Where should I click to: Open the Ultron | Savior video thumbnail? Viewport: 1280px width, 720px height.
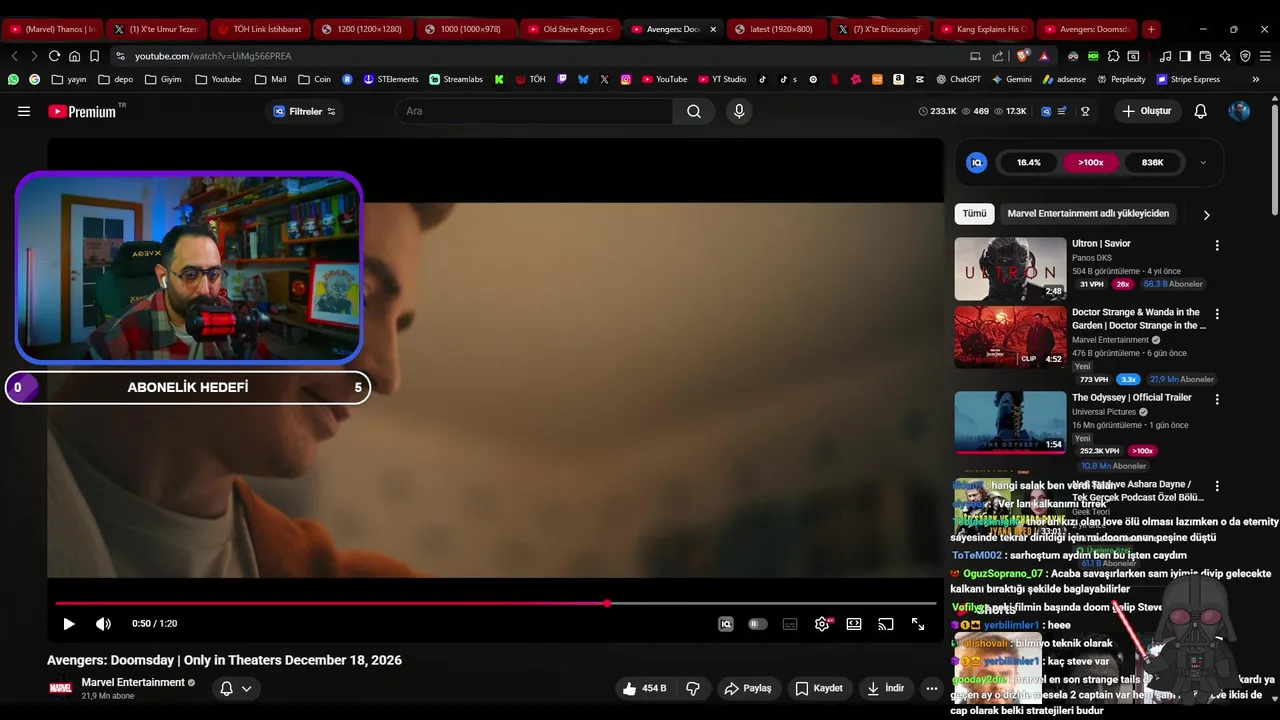pos(1010,268)
